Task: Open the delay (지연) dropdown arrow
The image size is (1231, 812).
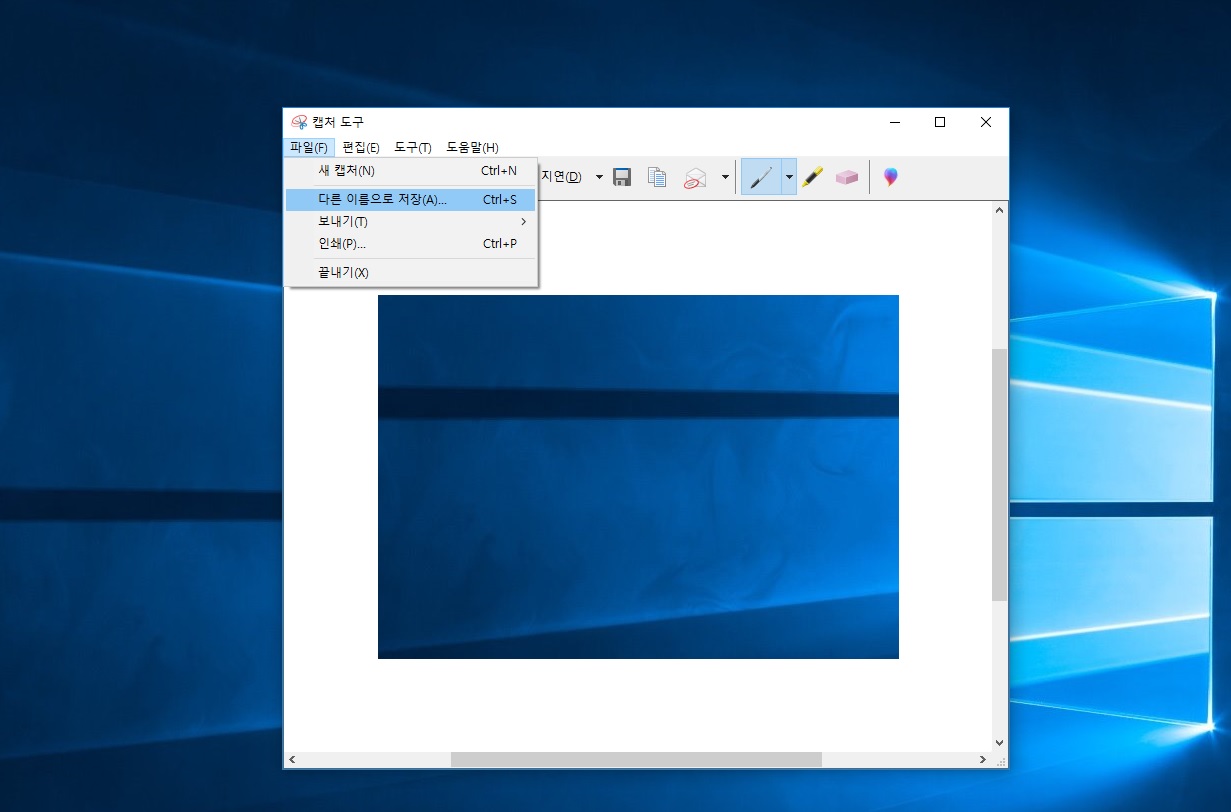Action: click(x=599, y=177)
